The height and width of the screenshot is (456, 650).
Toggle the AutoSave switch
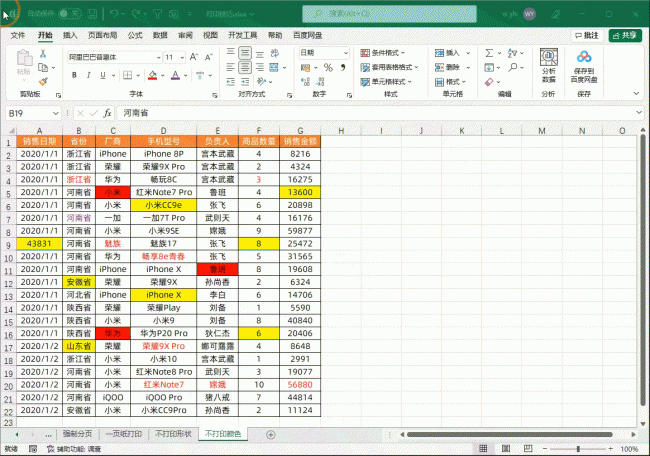tap(69, 14)
